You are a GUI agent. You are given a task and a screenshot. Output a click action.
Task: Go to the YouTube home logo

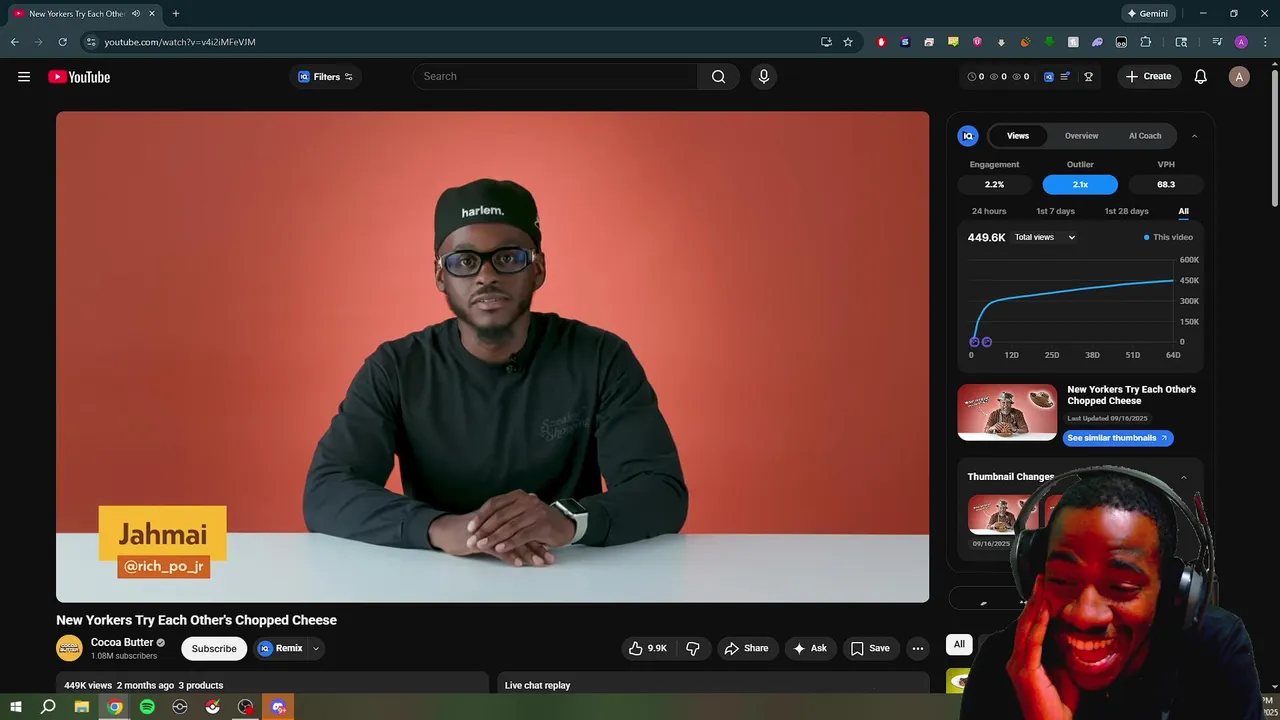coord(79,77)
